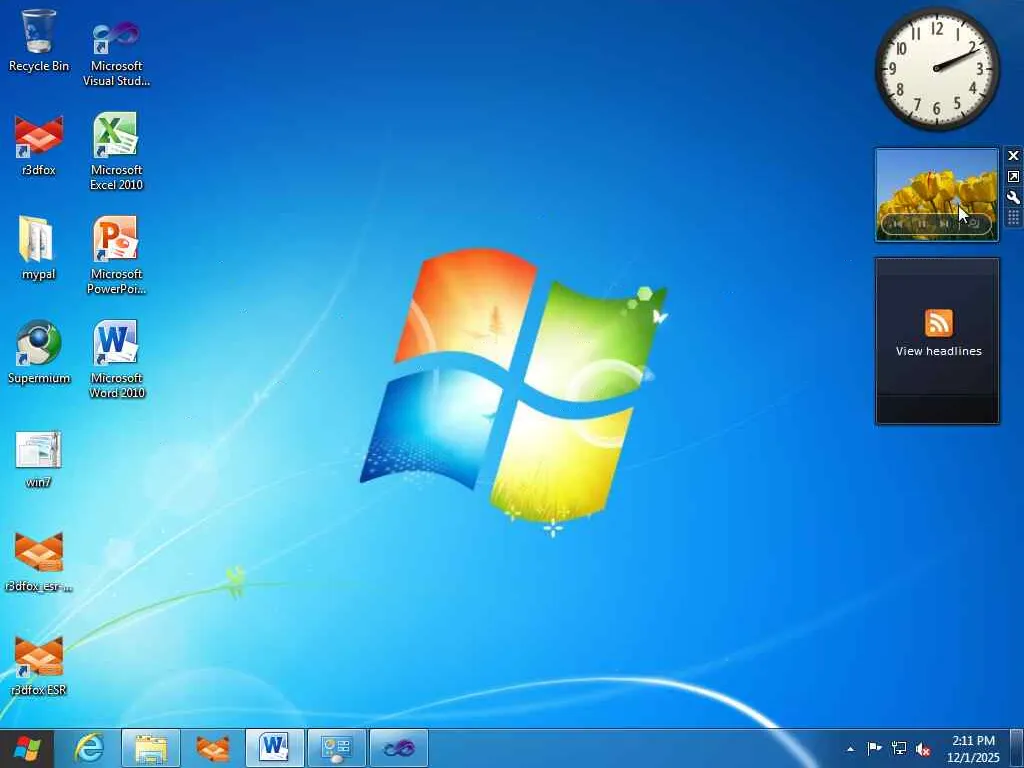Click the r3dfox taskbar button

click(x=213, y=748)
